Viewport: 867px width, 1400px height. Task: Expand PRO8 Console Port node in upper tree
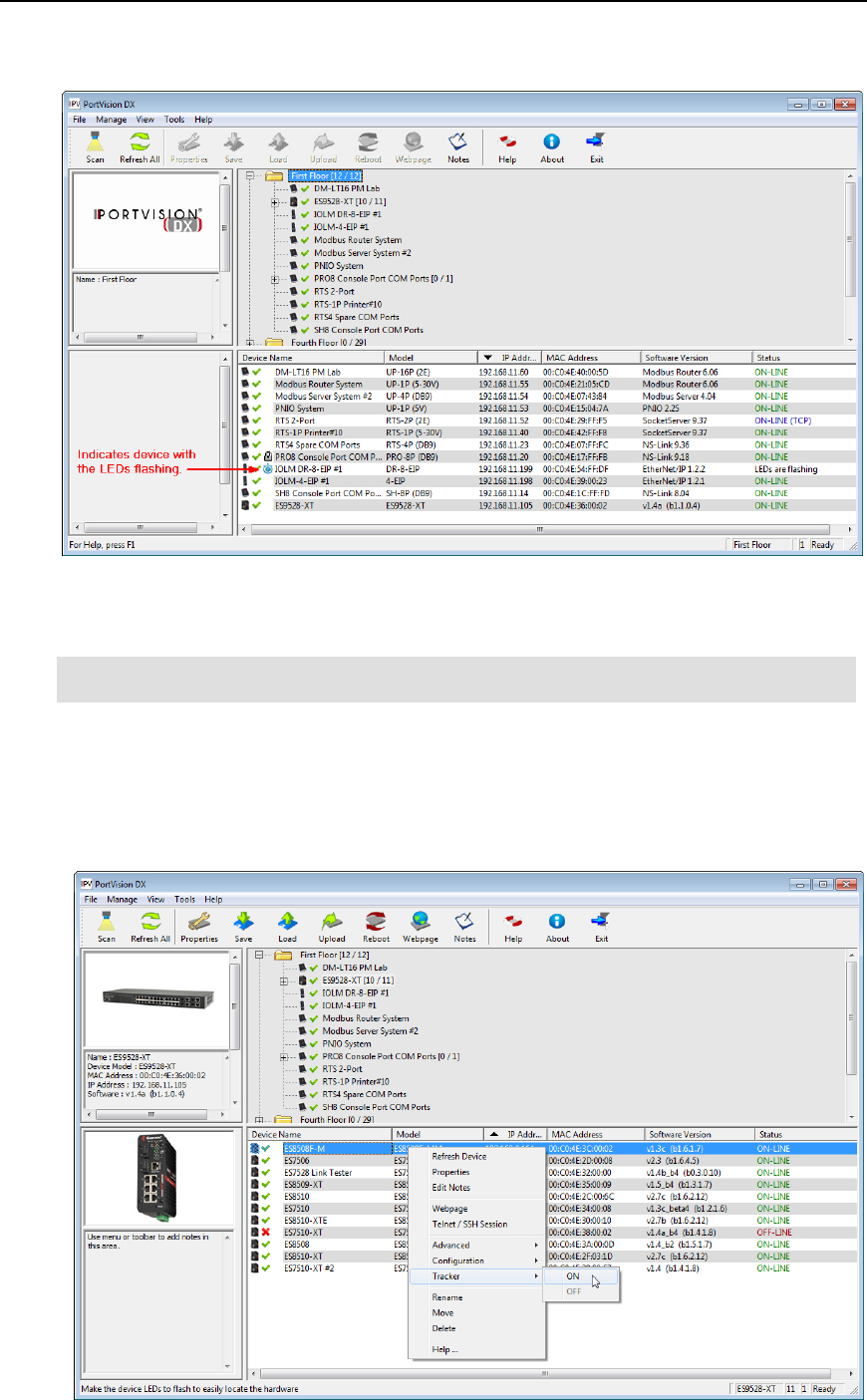pos(275,279)
